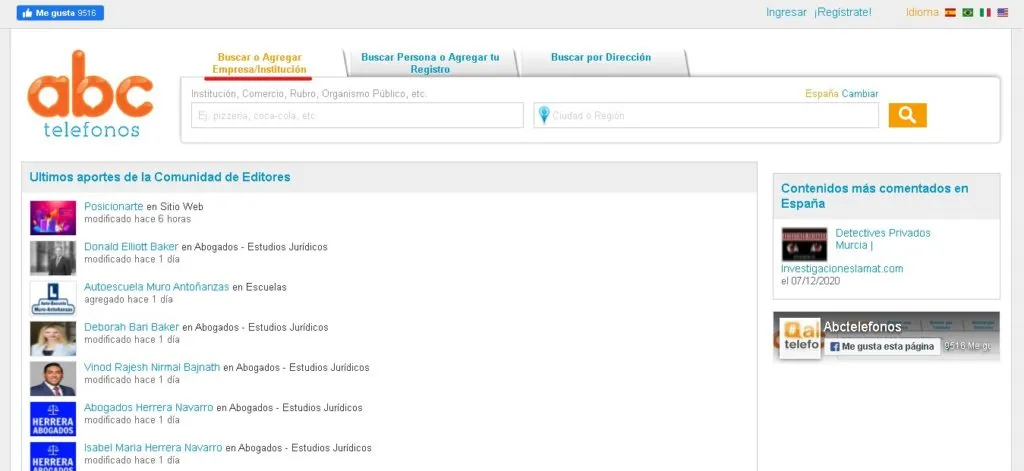
Task: Open the Buscar por Dirección tab
Action: (x=600, y=58)
